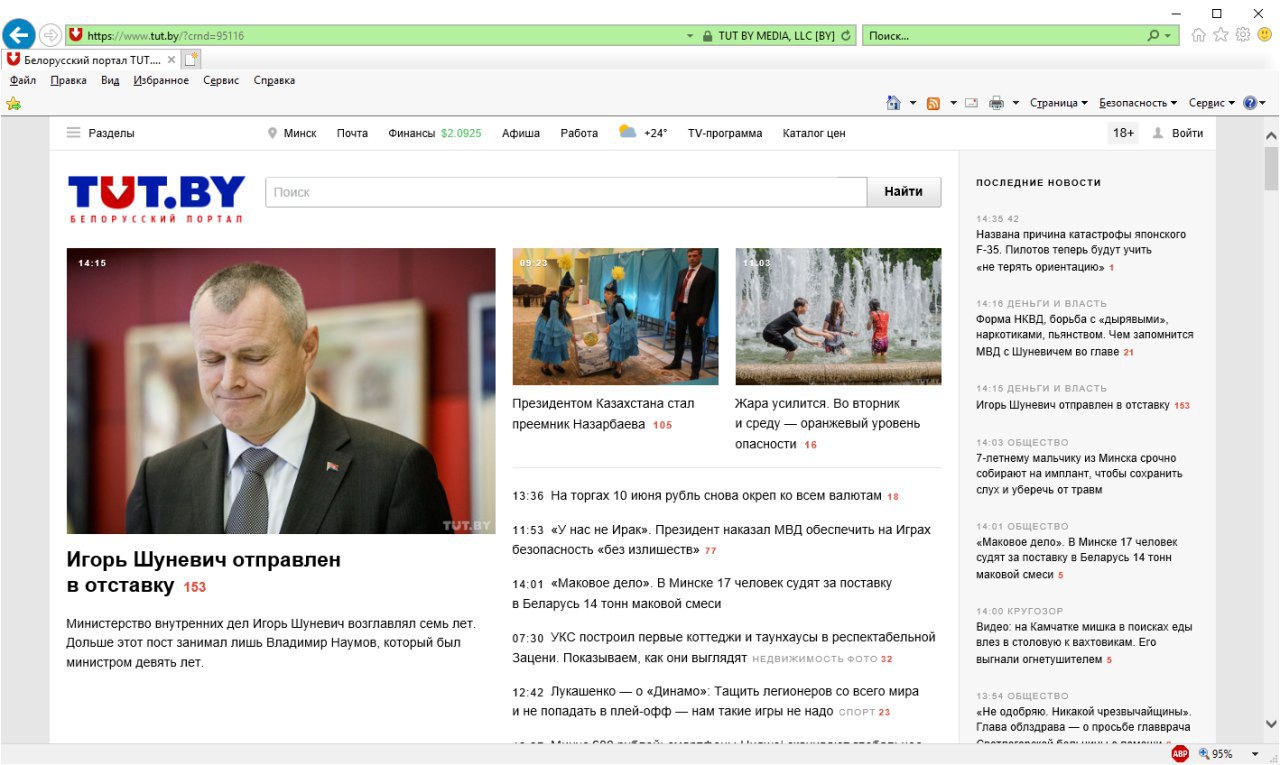Image resolution: width=1280 pixels, height=765 pixels.
Task: Click the red ABP Adblock icon in status bar
Action: [1180, 754]
